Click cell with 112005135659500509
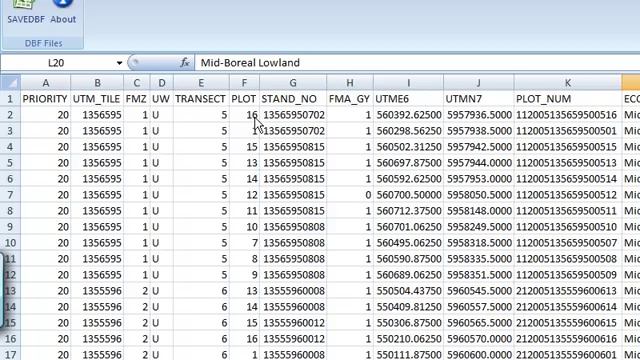640x360 pixels. point(568,275)
